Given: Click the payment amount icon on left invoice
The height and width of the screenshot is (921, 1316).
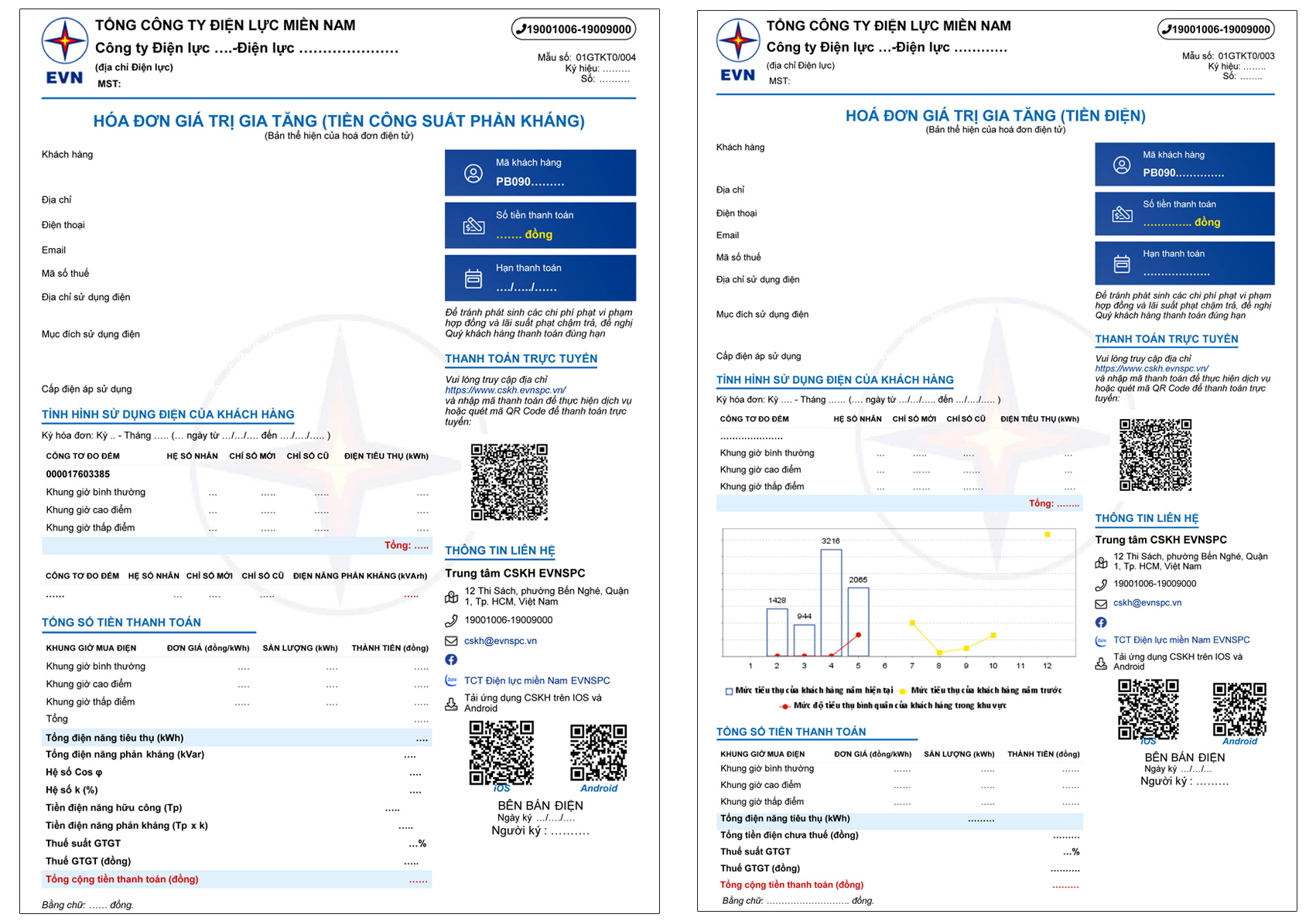Looking at the screenshot, I should coord(473,226).
